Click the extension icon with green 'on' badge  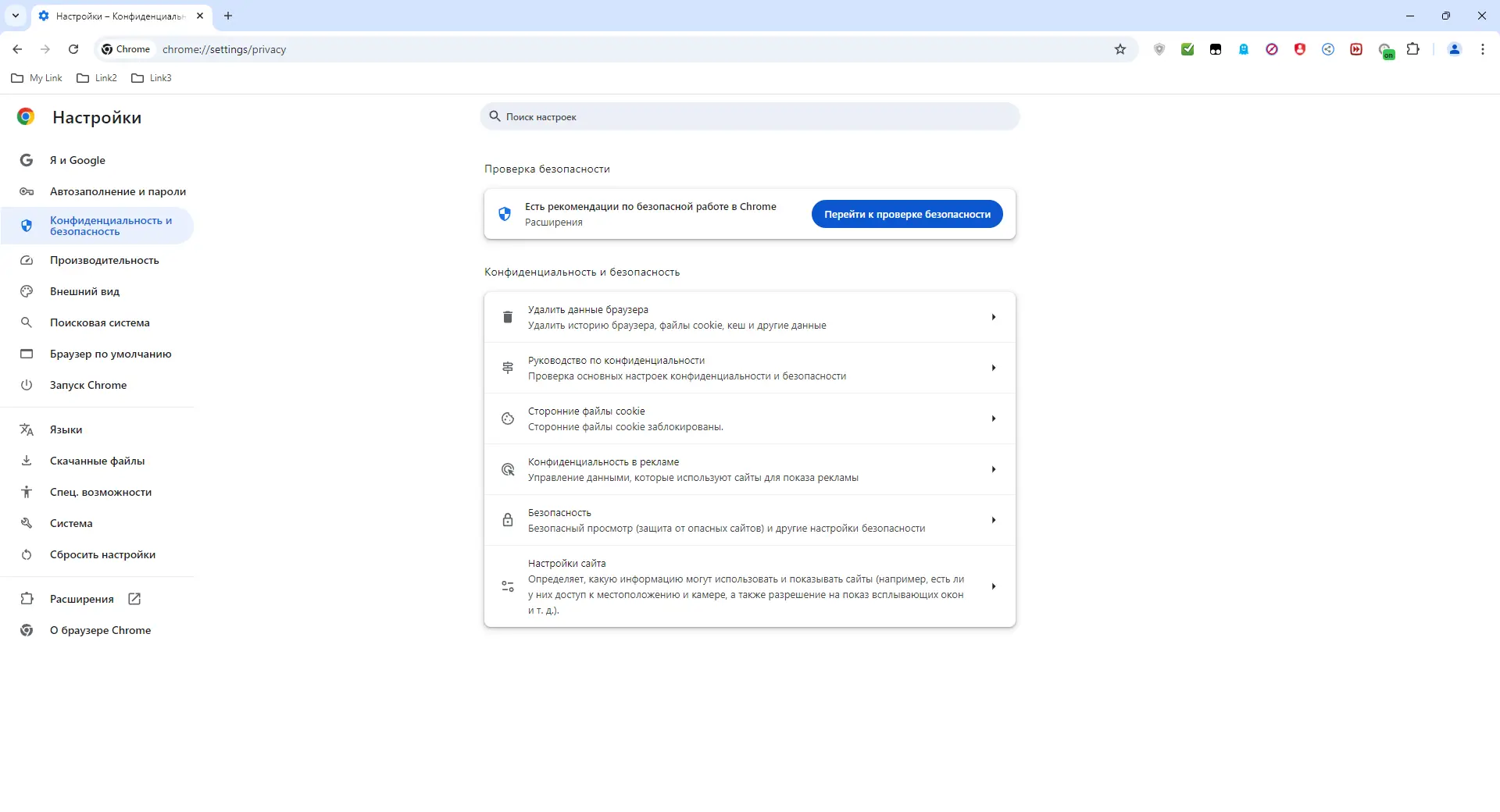(x=1387, y=49)
